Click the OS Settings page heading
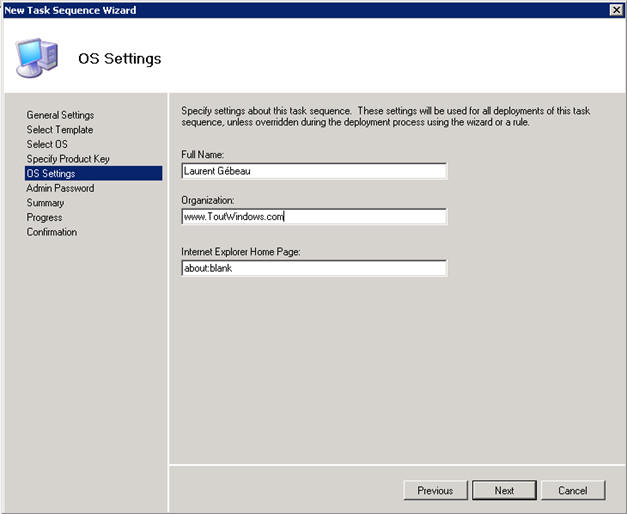Screen dimensions: 627x514 click(x=119, y=58)
